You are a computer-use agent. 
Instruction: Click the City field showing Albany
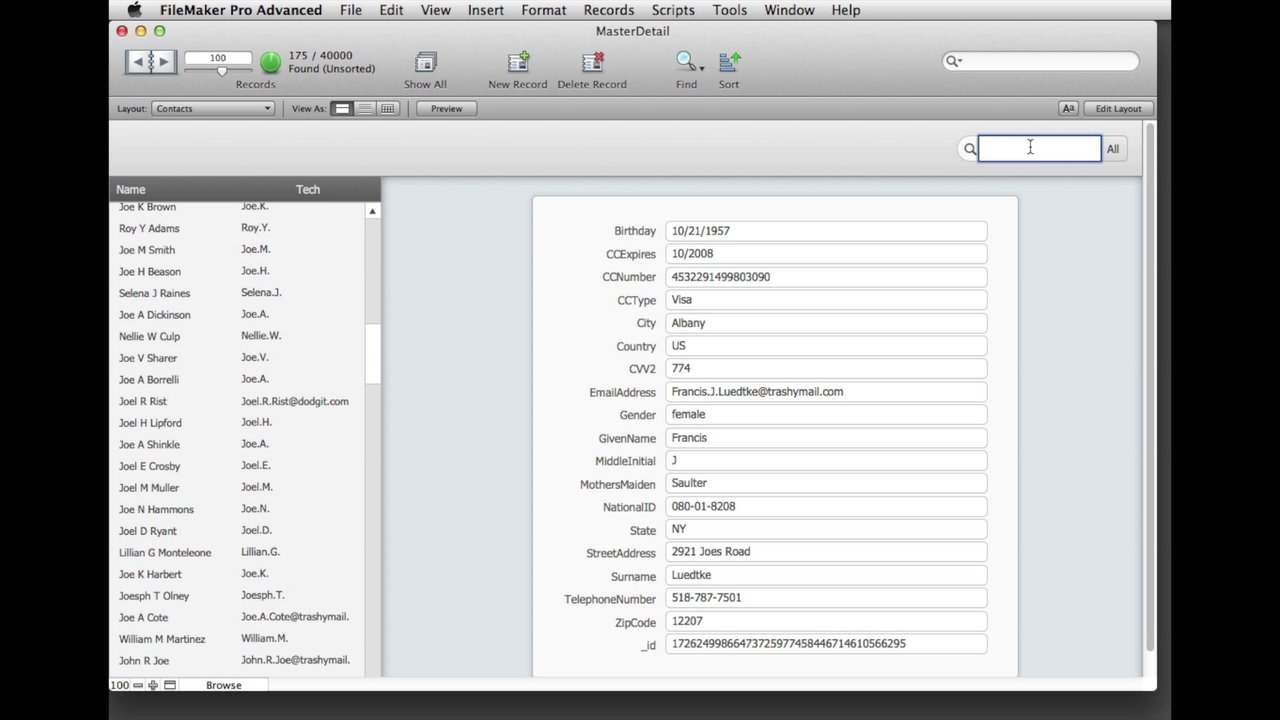[x=826, y=323]
